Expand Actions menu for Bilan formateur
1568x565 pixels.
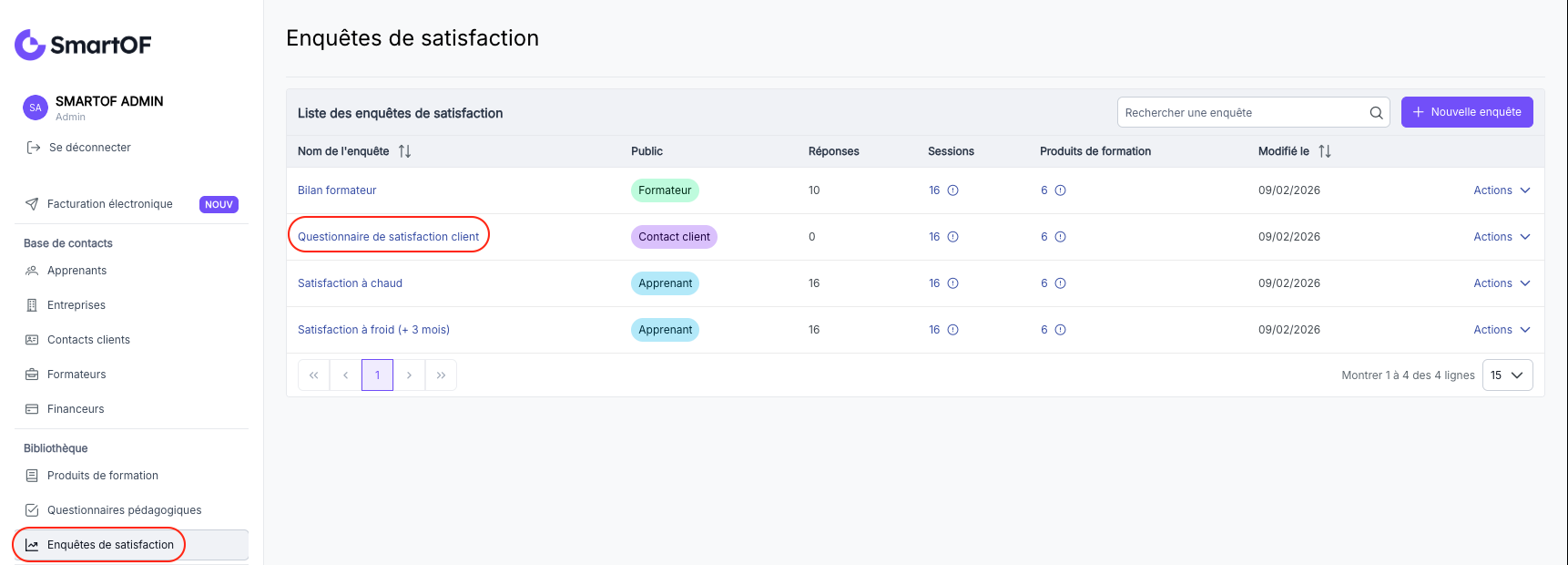pos(1502,190)
